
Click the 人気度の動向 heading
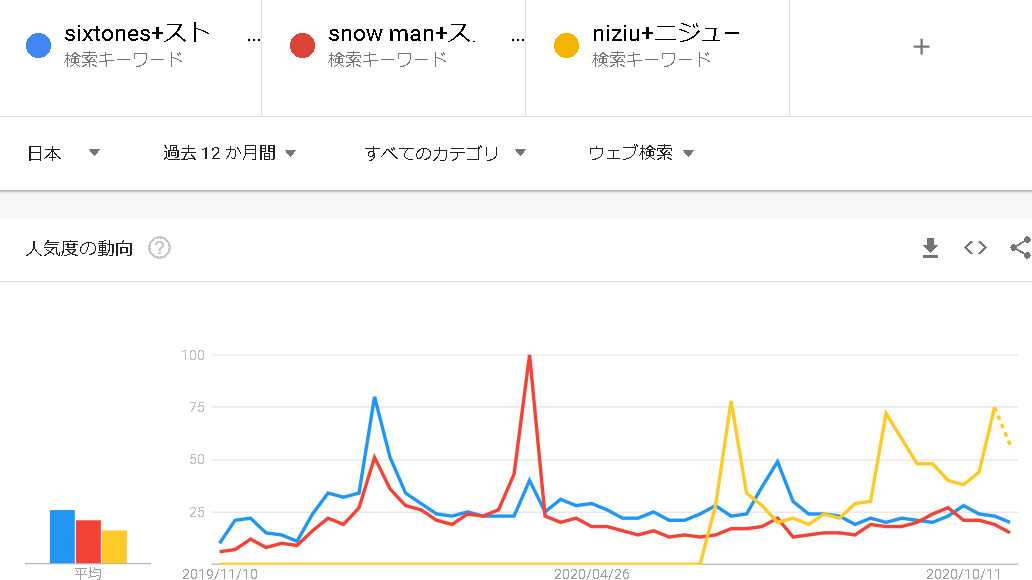[79, 248]
